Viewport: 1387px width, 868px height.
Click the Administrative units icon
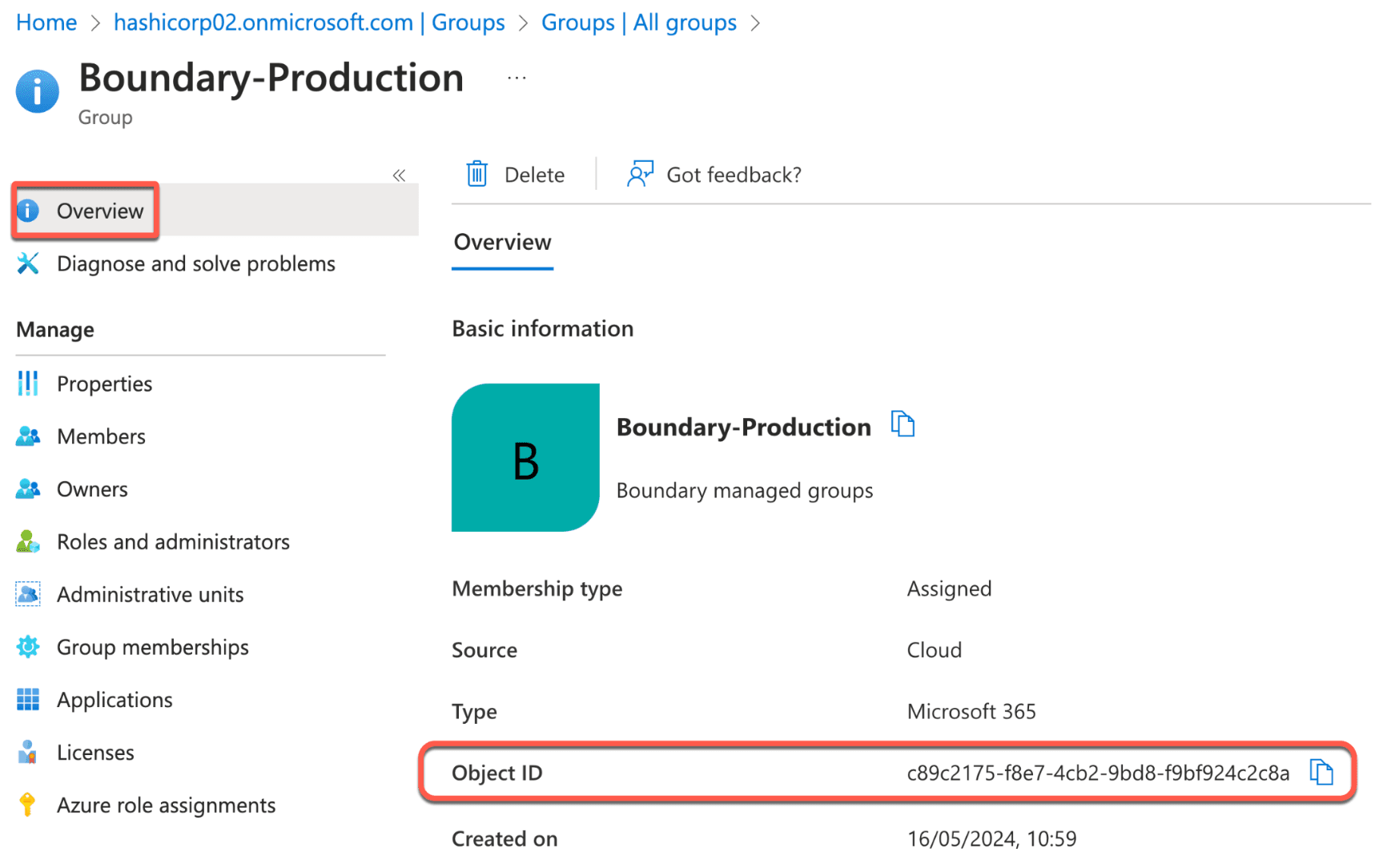tap(28, 594)
